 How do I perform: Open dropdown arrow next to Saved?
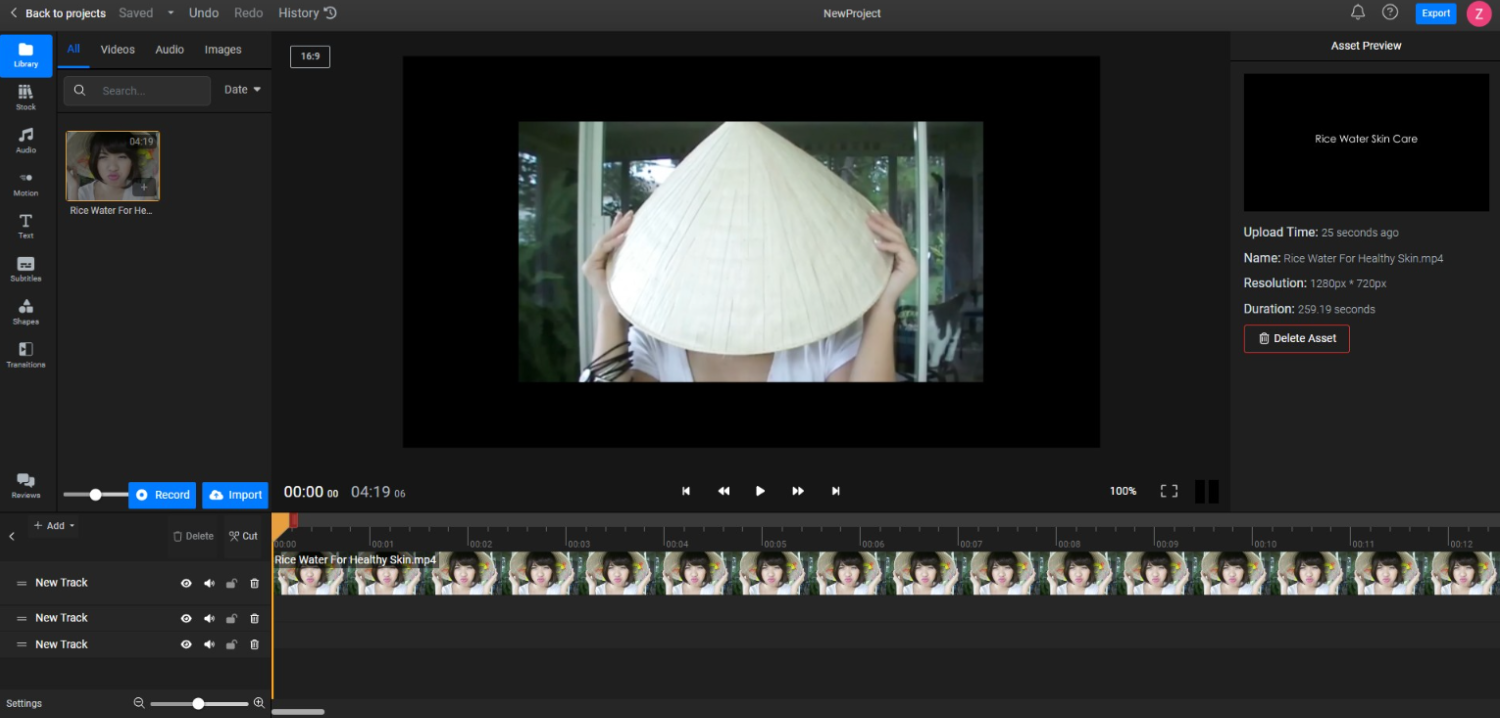click(x=171, y=13)
